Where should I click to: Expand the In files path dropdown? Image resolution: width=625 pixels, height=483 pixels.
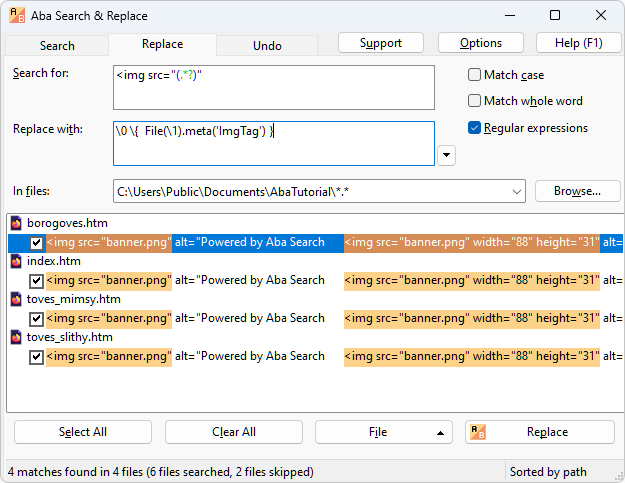(516, 191)
